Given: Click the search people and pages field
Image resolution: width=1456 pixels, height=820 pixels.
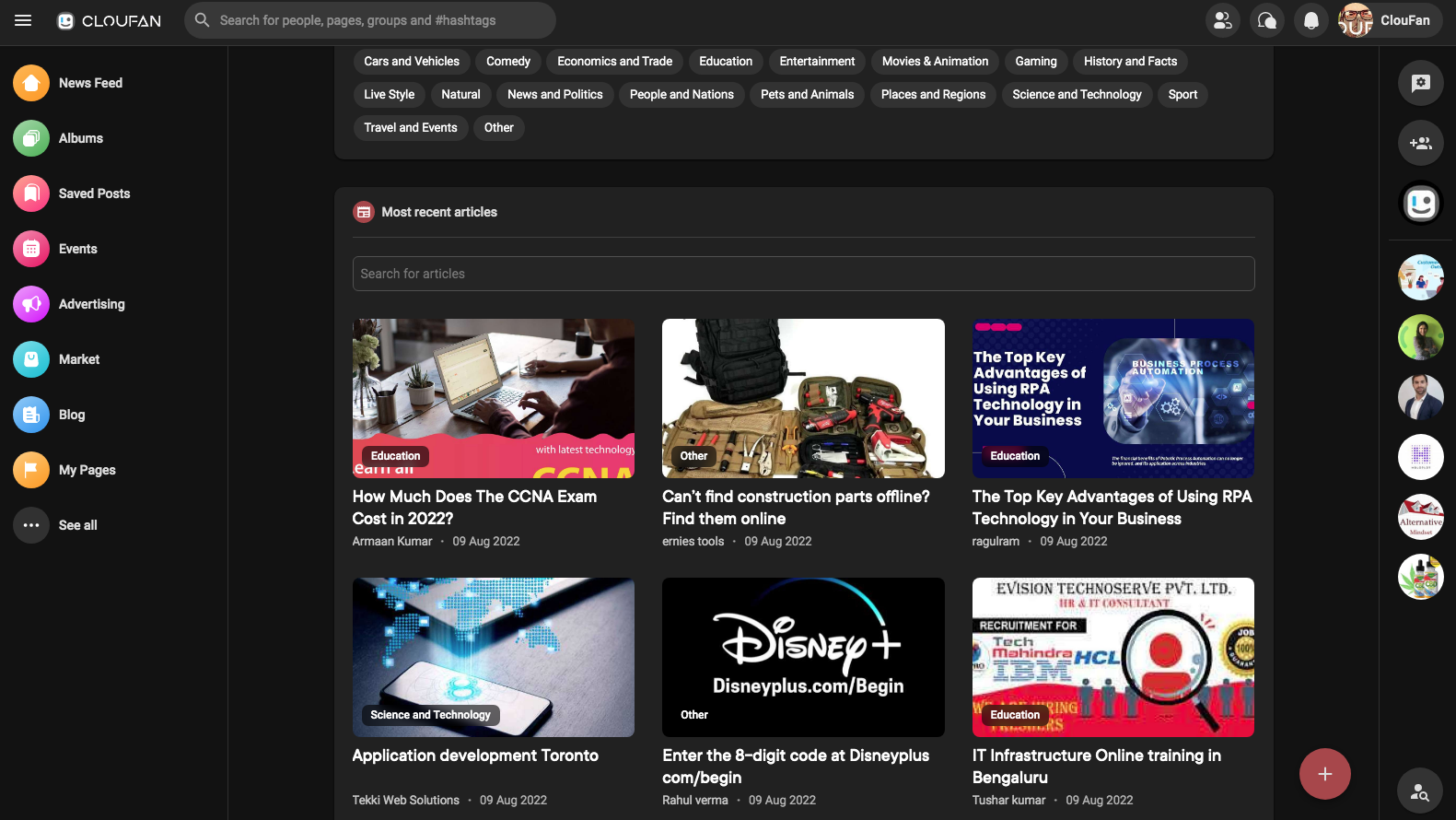Looking at the screenshot, I should click(x=370, y=20).
